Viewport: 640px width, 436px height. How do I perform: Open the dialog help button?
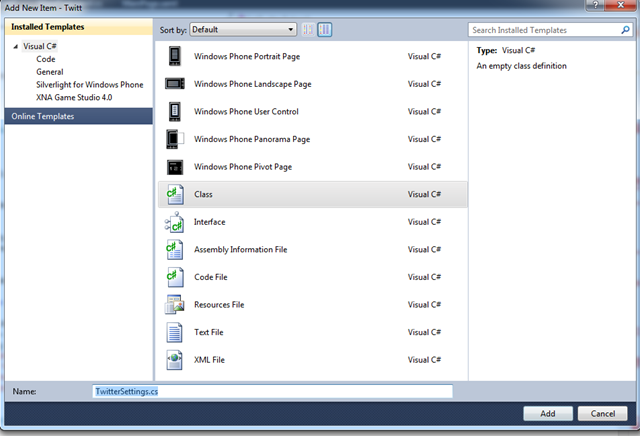[595, 5]
